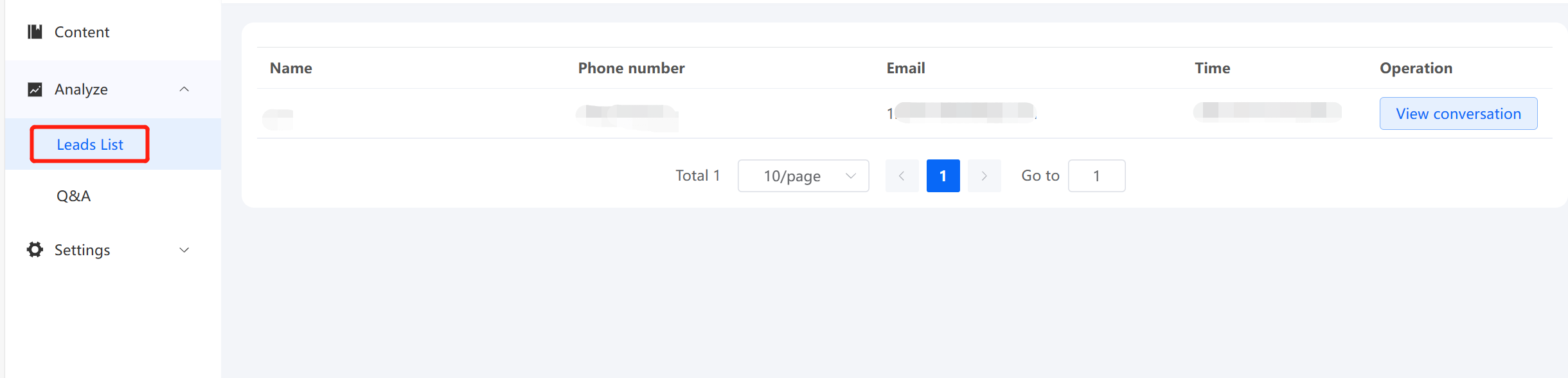Expand the Settings menu
The width and height of the screenshot is (1568, 378).
click(x=185, y=249)
